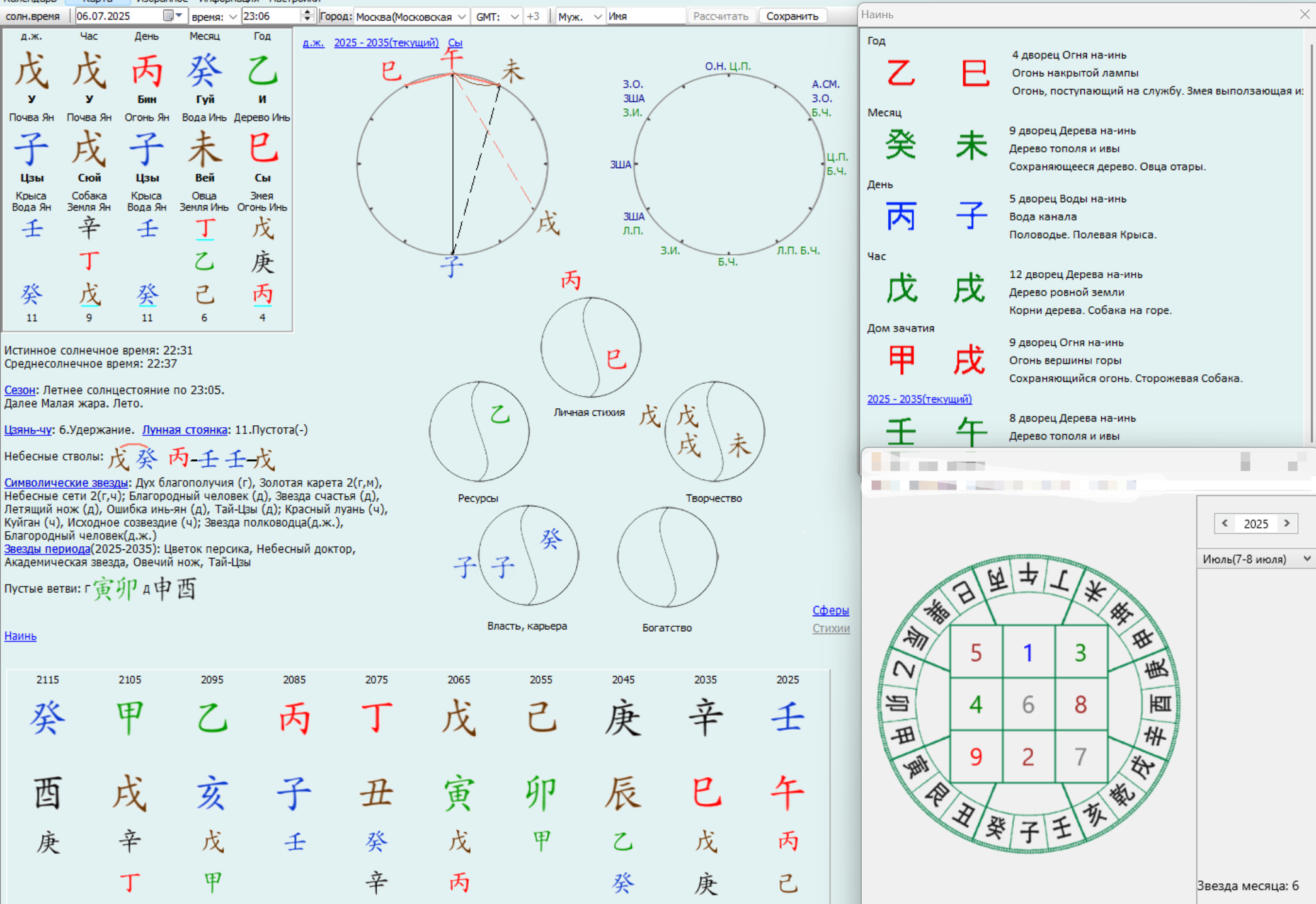Screen dimensions: 1316x904
Task: Go to previous year arrow before 2025
Action: [x=1225, y=523]
